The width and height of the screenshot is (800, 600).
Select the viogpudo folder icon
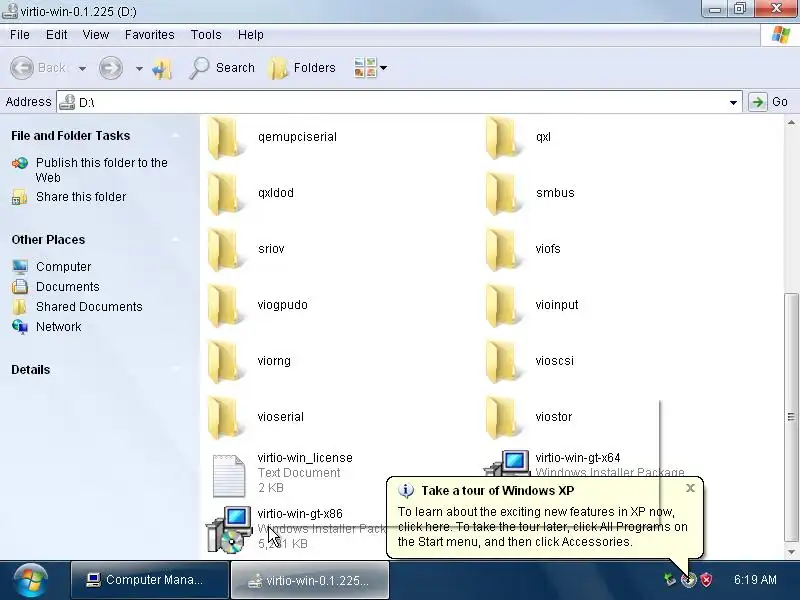tap(224, 306)
